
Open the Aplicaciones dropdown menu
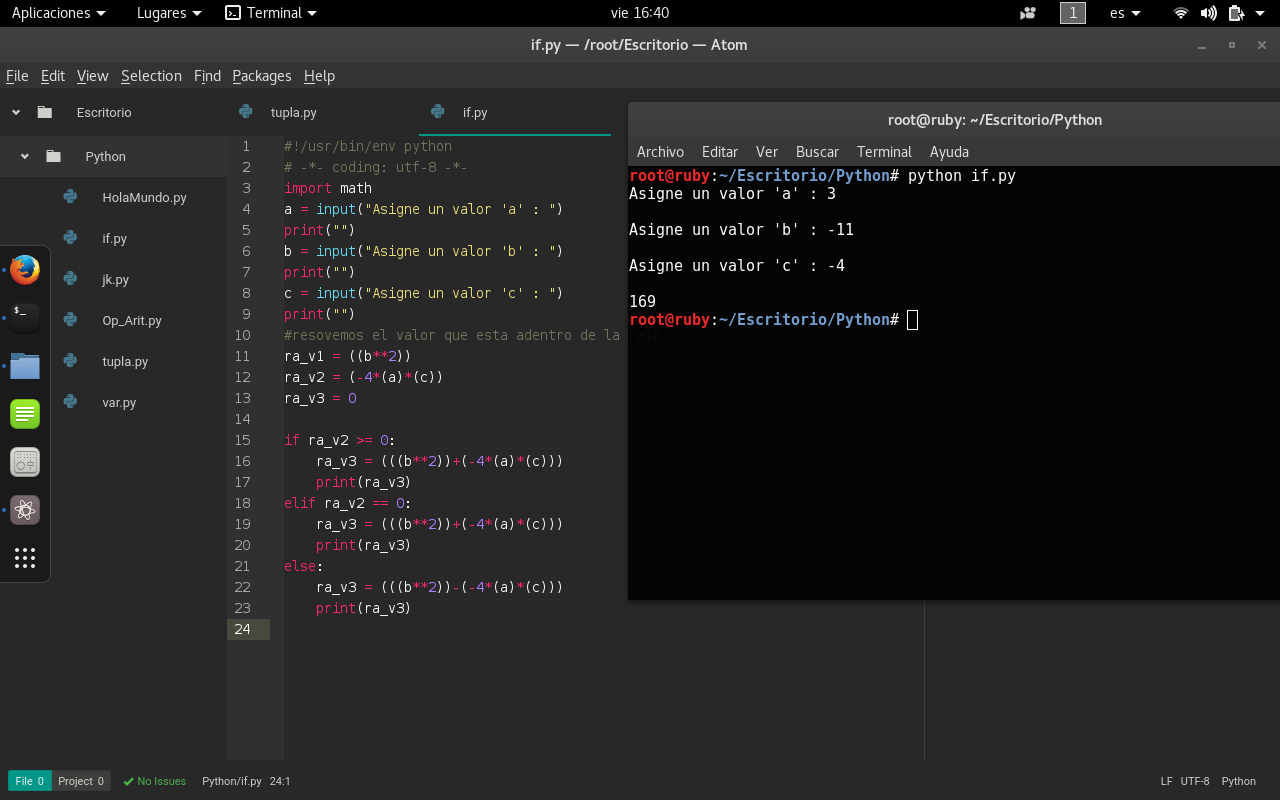pos(58,13)
